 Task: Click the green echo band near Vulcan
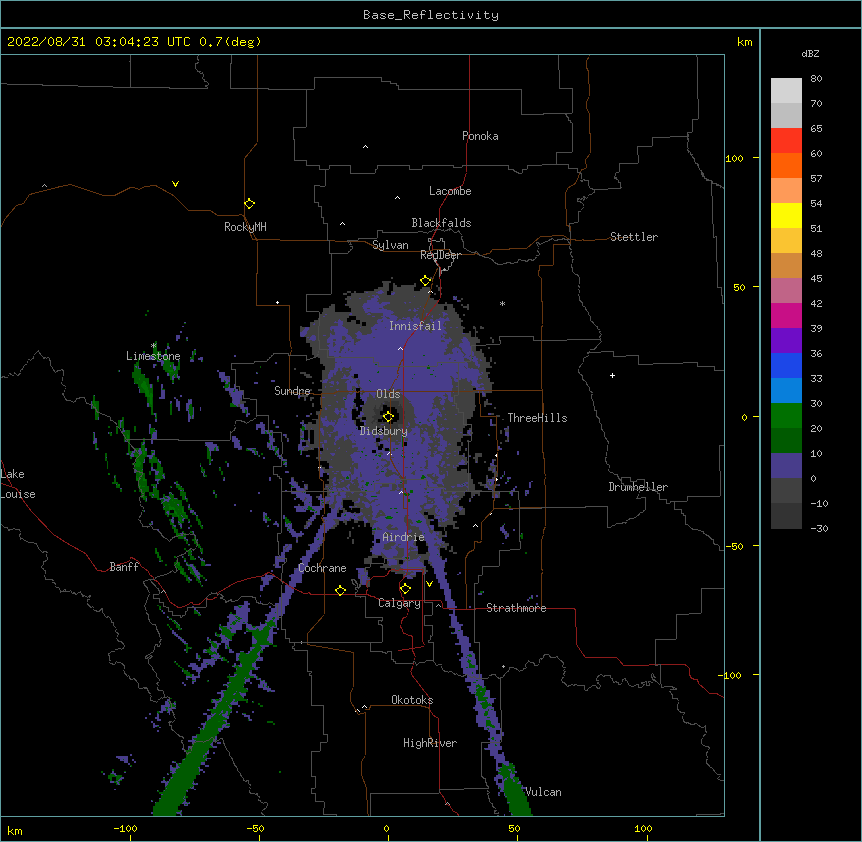click(515, 790)
